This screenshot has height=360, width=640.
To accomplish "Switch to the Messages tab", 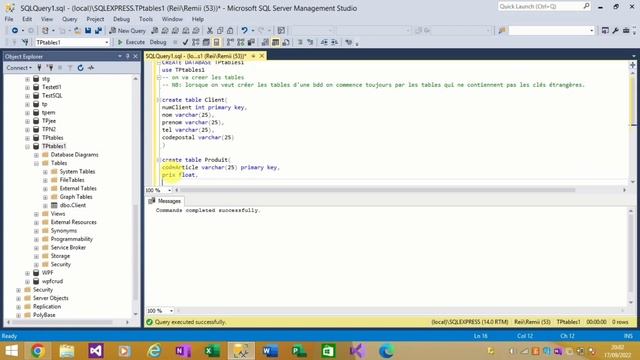I will [x=165, y=201].
